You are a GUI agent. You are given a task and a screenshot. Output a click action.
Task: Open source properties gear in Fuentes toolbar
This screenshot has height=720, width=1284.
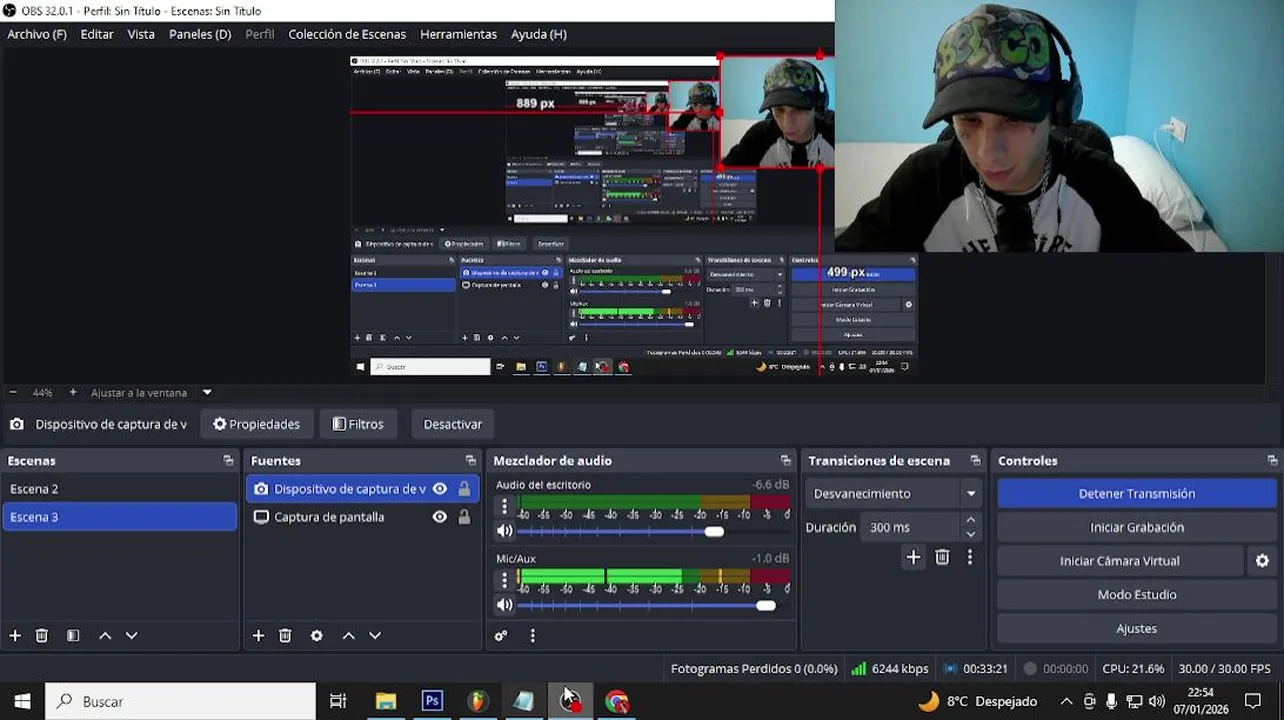[317, 635]
